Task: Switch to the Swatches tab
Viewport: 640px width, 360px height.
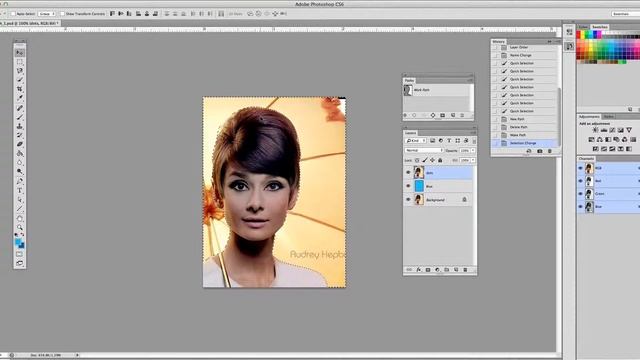Action: coord(600,27)
